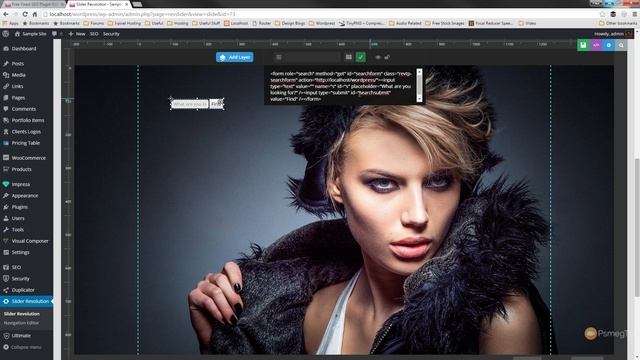Click the WordPress logo in admin bar
Viewport: 640px width, 360px height.
(6, 34)
